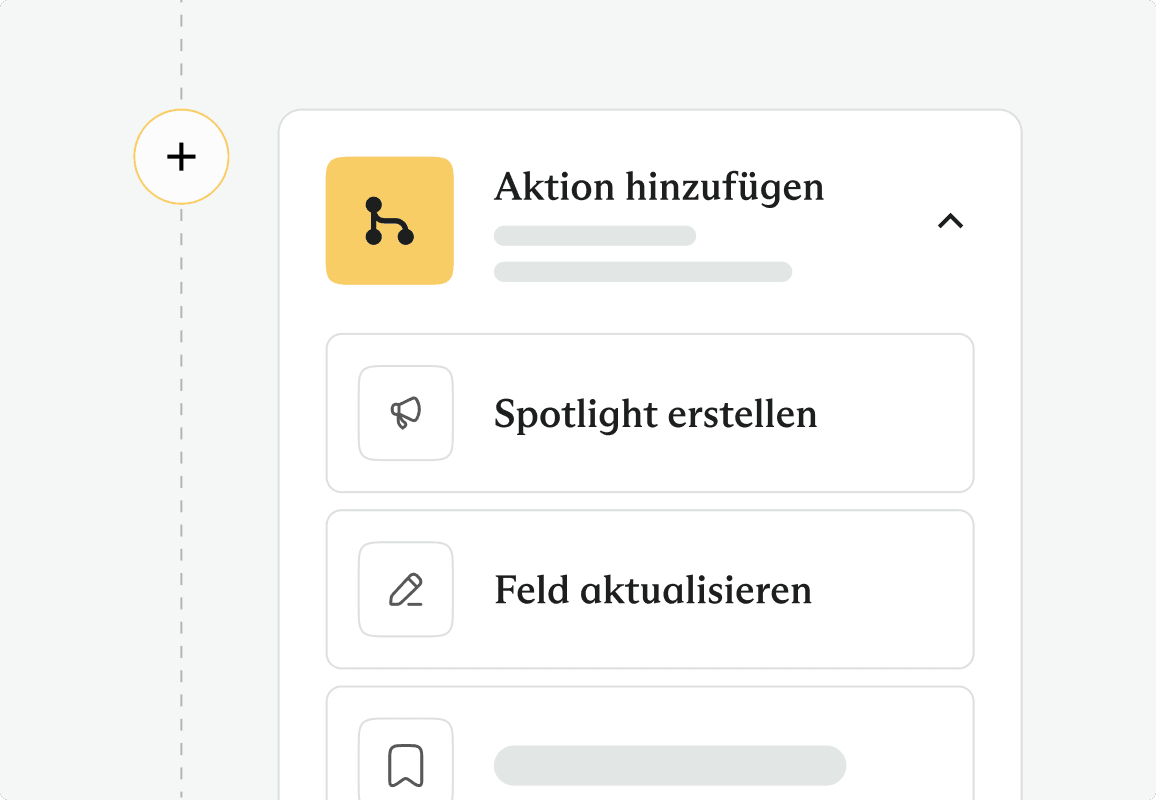The width and height of the screenshot is (1156, 800).
Task: Click the round plus button on the timeline
Action: click(x=181, y=157)
